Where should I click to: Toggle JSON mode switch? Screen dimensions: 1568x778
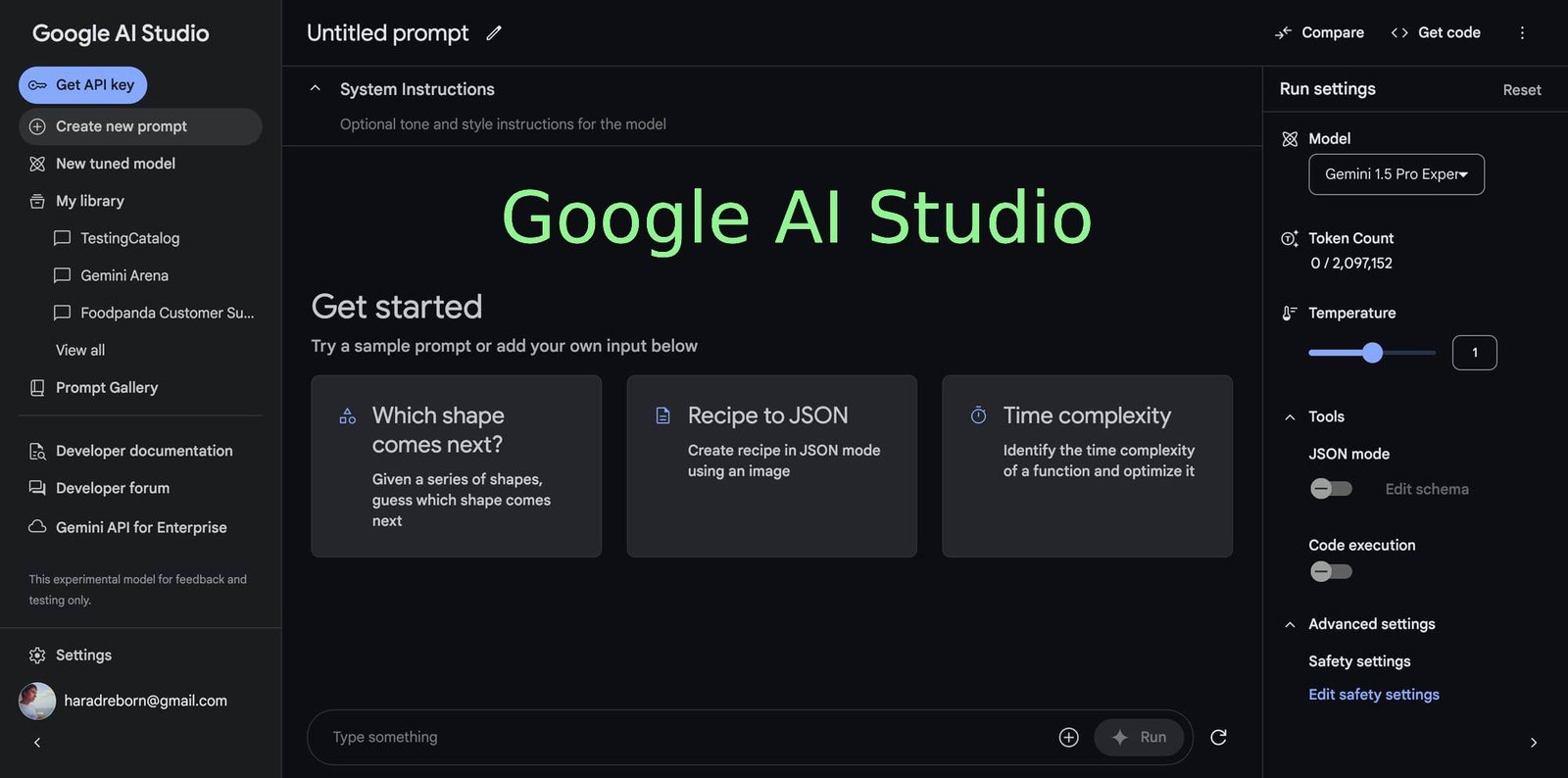click(1331, 489)
